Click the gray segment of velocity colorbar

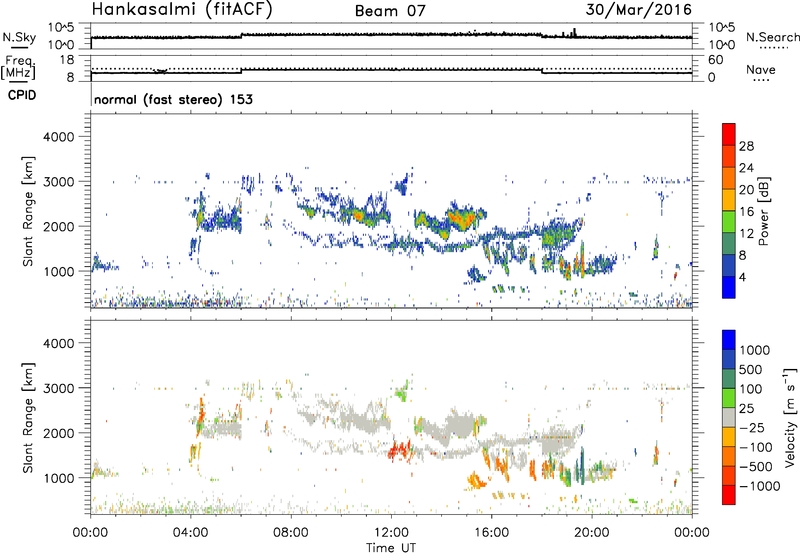[729, 417]
